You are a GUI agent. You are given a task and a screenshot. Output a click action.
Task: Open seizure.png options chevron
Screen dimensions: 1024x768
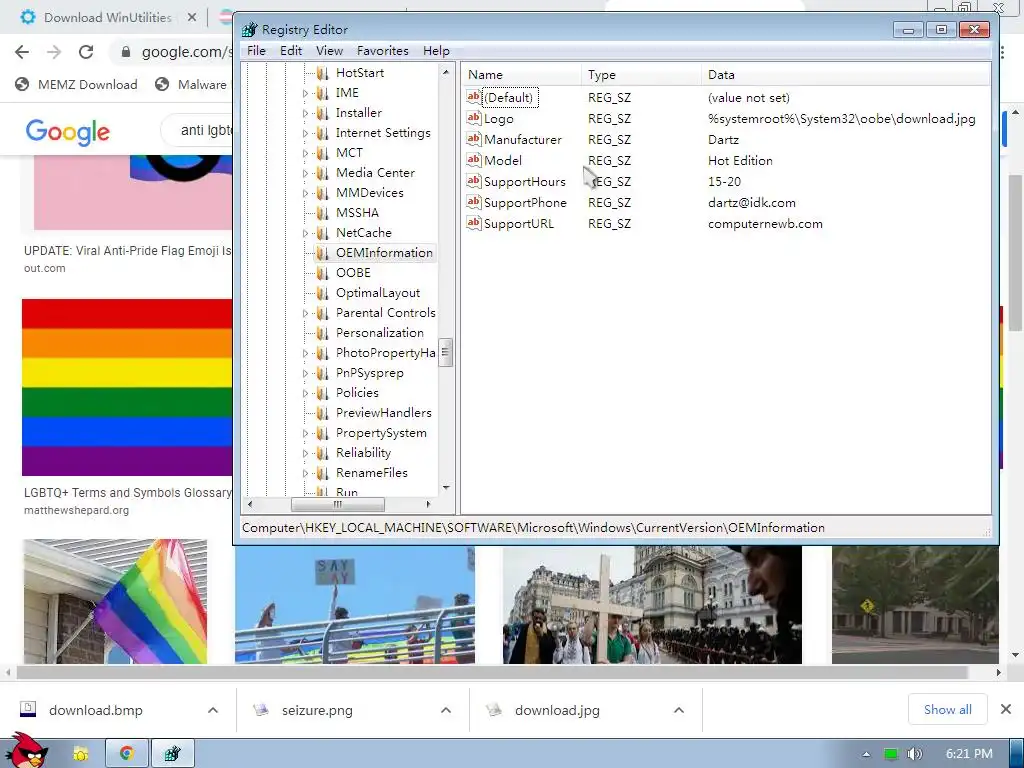pos(446,710)
